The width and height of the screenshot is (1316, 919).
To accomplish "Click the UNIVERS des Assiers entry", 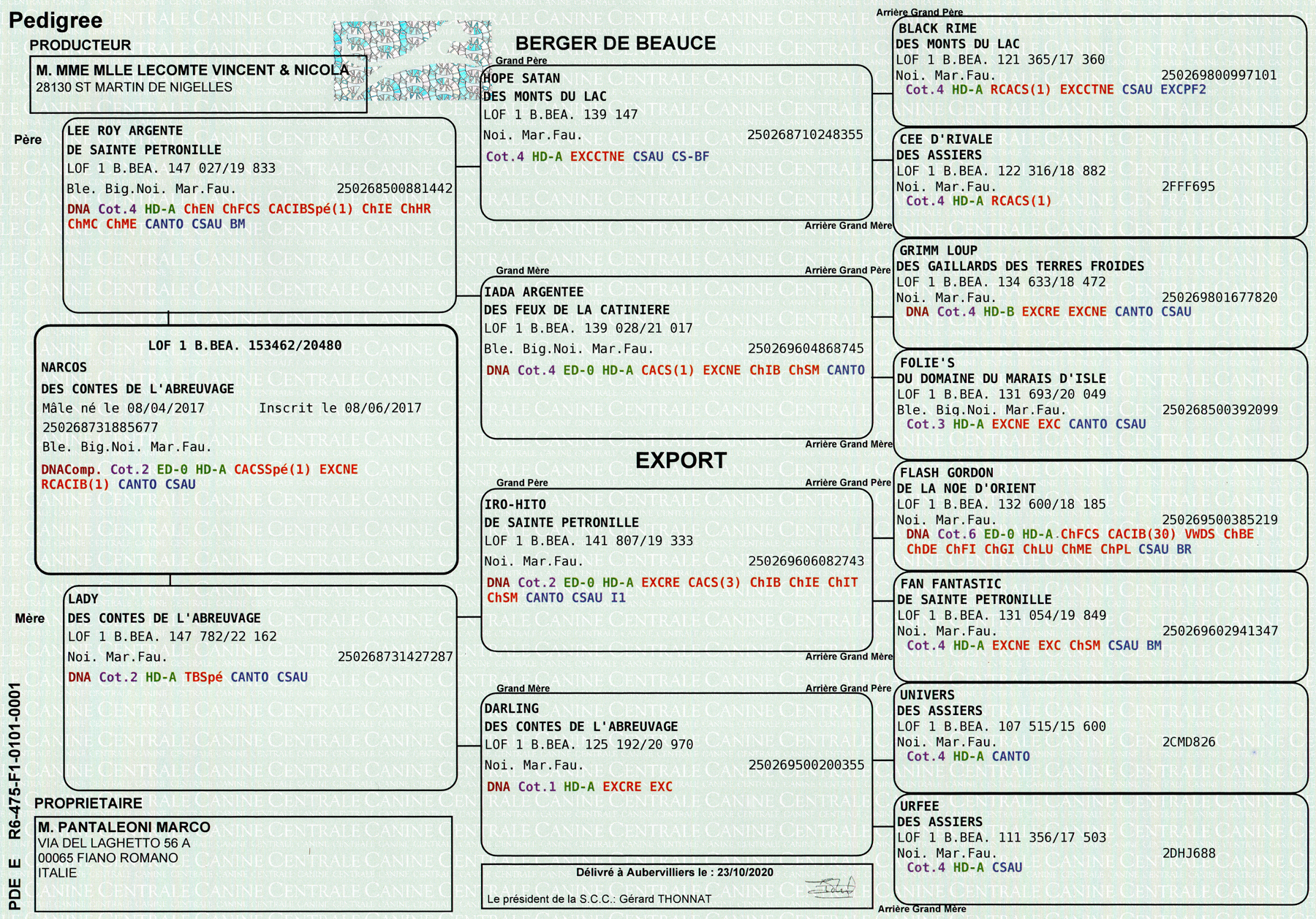I will click(927, 695).
